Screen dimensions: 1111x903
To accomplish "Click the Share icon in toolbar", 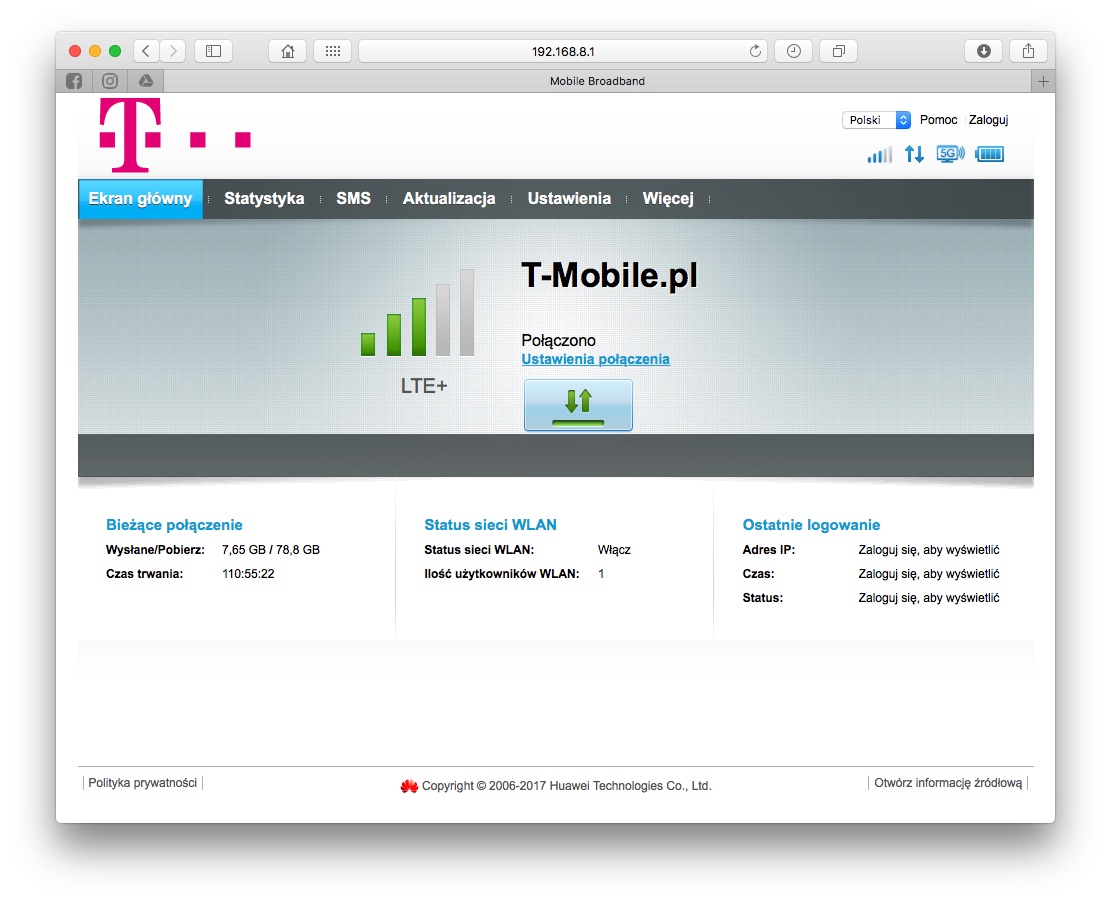I will 1028,51.
